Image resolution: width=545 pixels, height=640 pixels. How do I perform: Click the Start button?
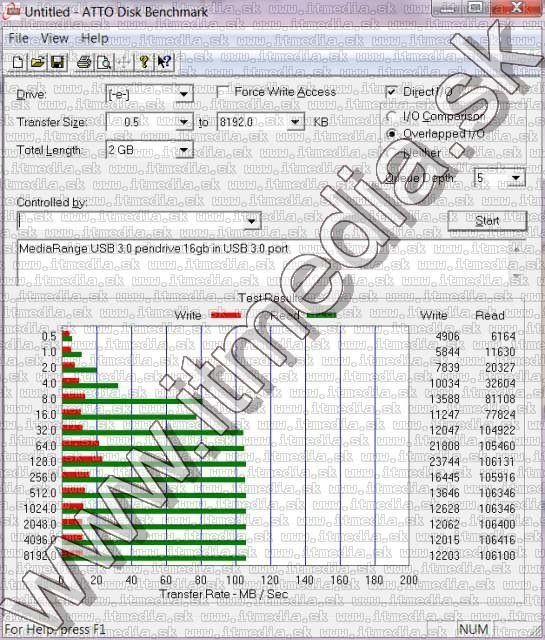pos(487,221)
